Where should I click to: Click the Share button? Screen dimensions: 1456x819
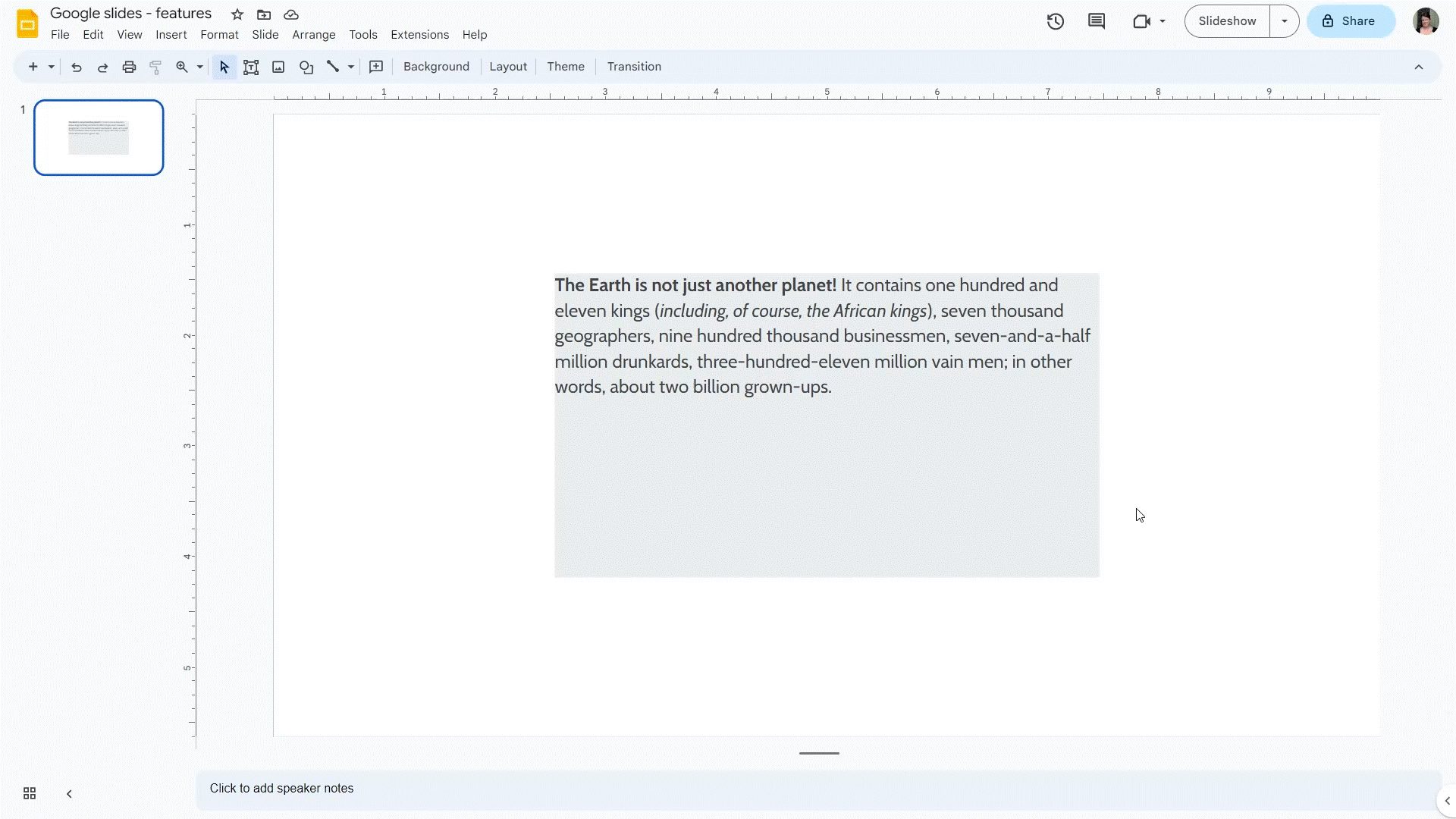(x=1348, y=21)
